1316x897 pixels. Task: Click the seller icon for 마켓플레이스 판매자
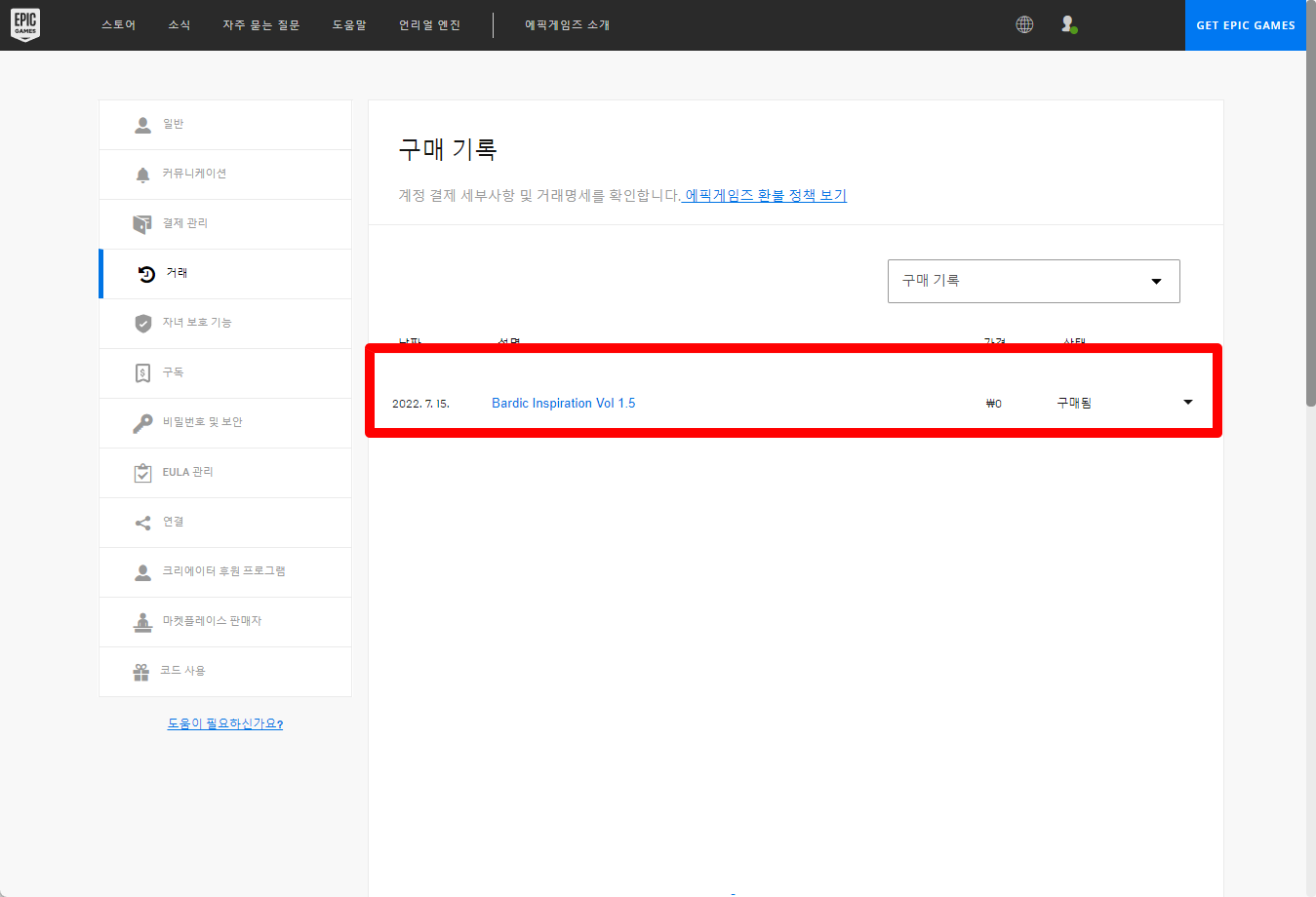tap(142, 622)
